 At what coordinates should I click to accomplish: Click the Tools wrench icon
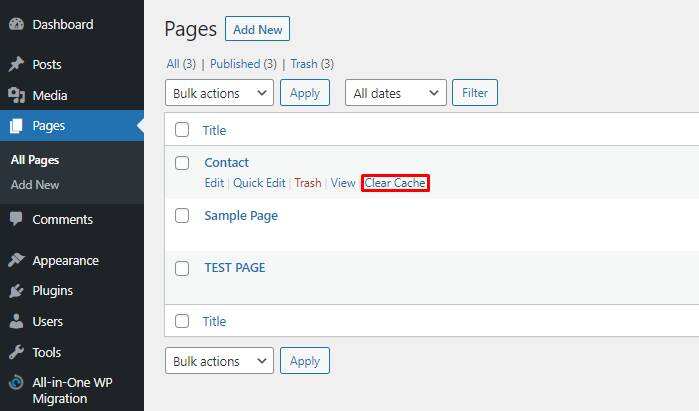pos(16,352)
